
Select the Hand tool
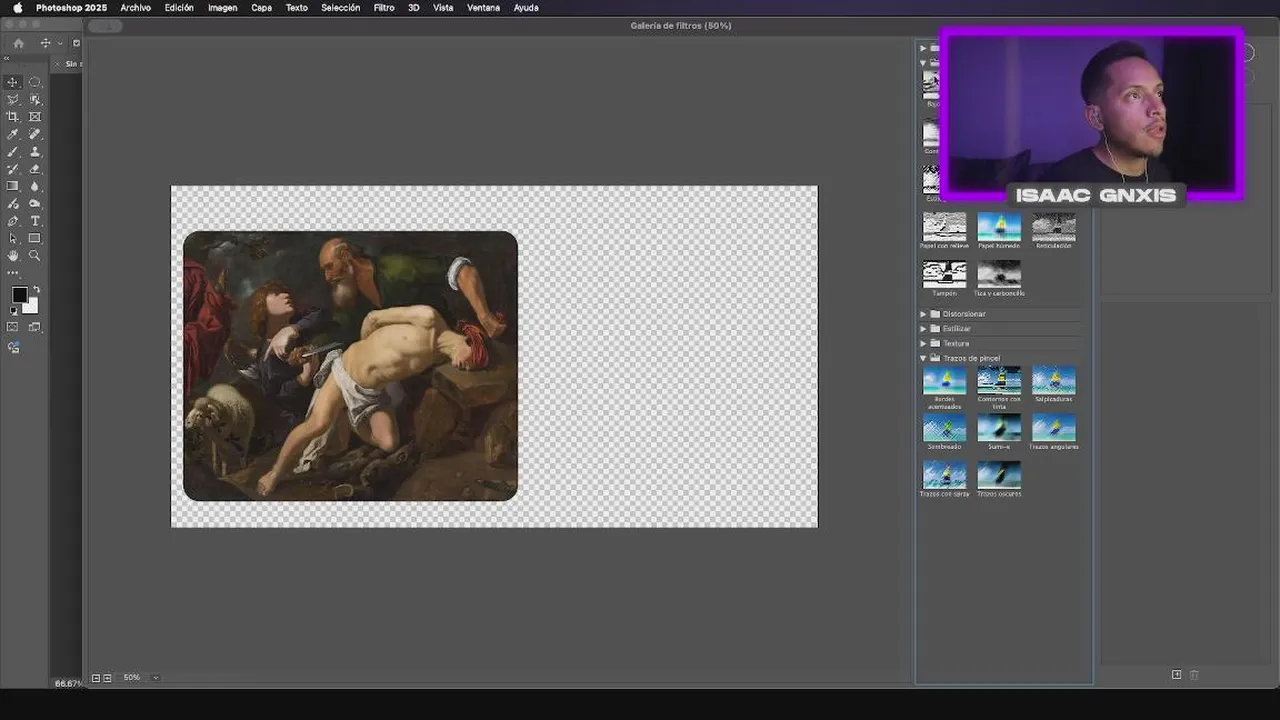click(13, 255)
